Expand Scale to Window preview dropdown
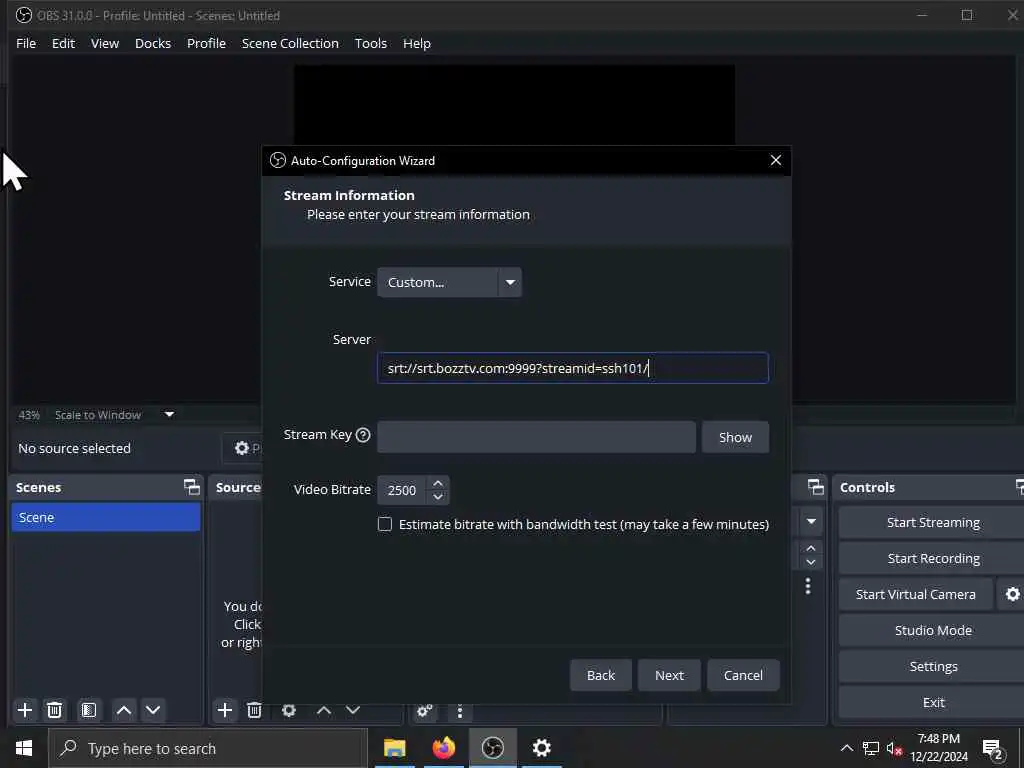Screen dimensions: 1024x768 coord(169,415)
